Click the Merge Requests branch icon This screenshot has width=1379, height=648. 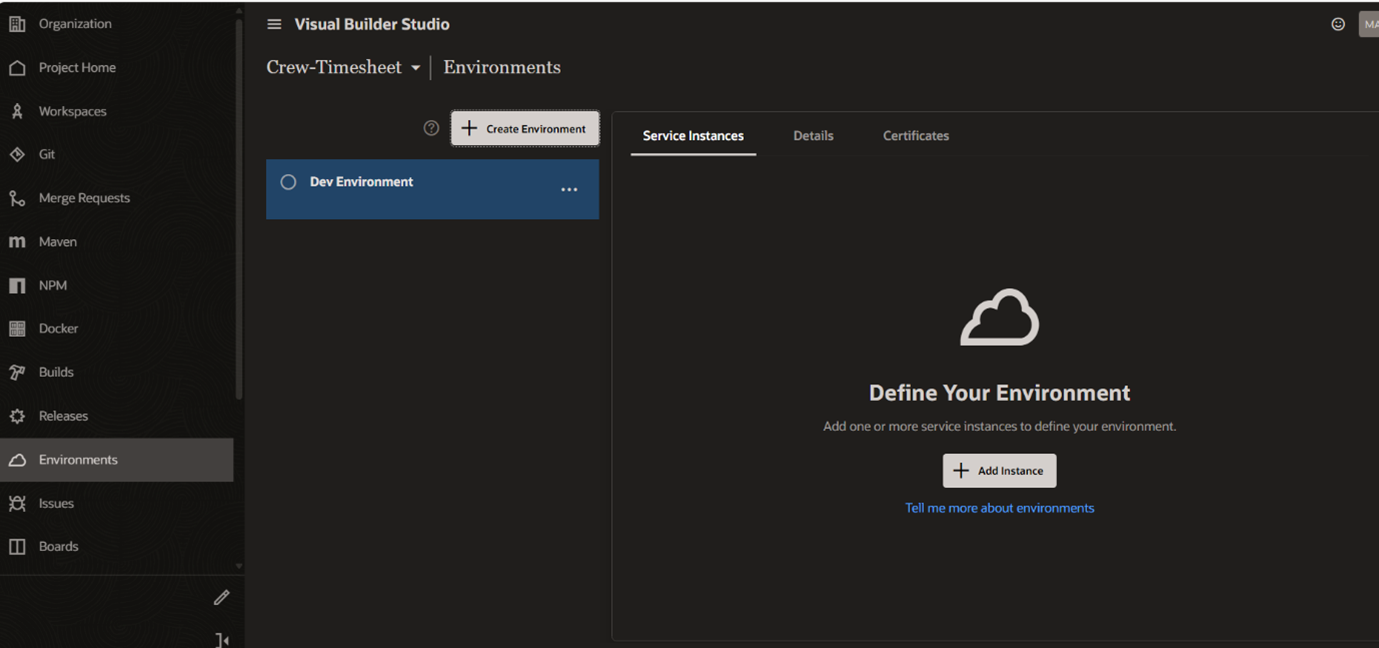[17, 198]
